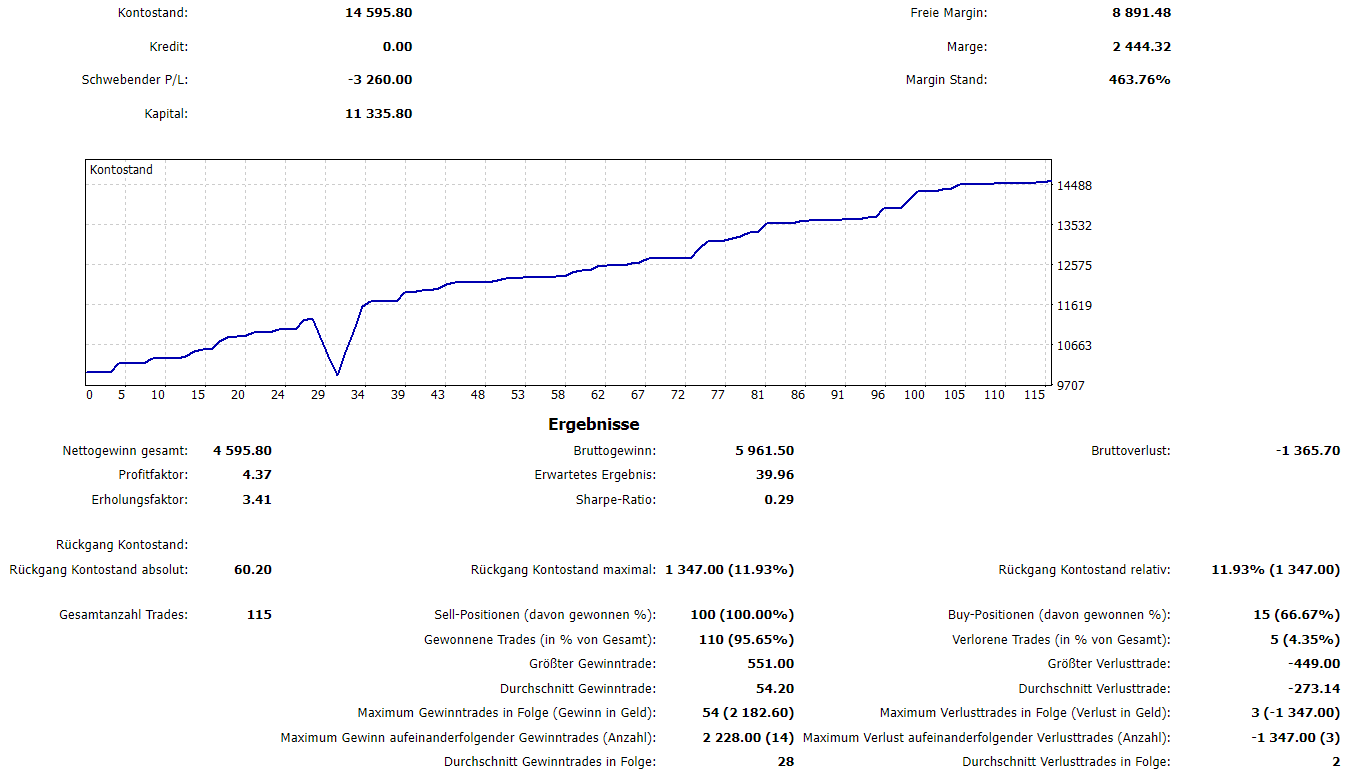The width and height of the screenshot is (1346, 775).
Task: Click the Schwebender P/L value -3 260.00
Action: 376,80
